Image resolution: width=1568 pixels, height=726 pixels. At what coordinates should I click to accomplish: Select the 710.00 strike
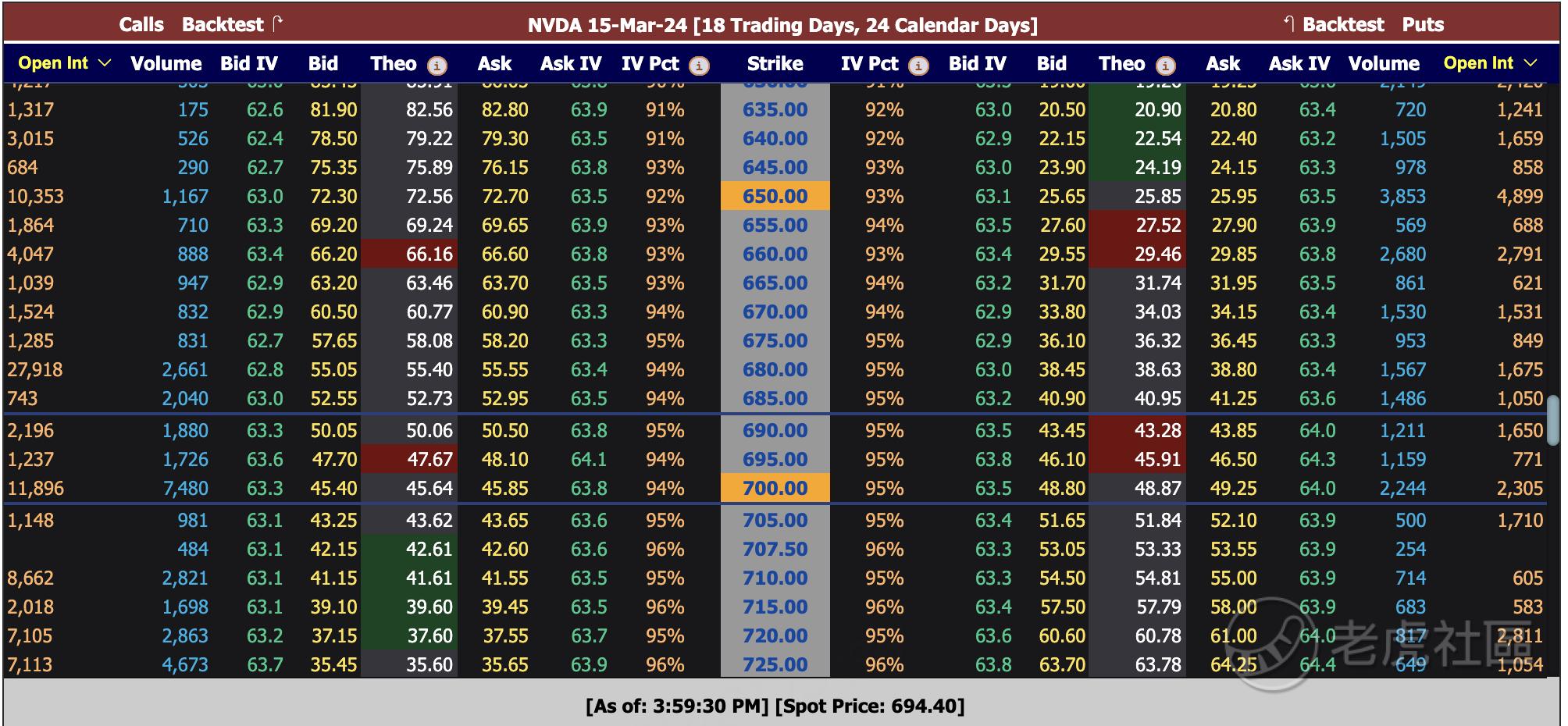[x=775, y=578]
